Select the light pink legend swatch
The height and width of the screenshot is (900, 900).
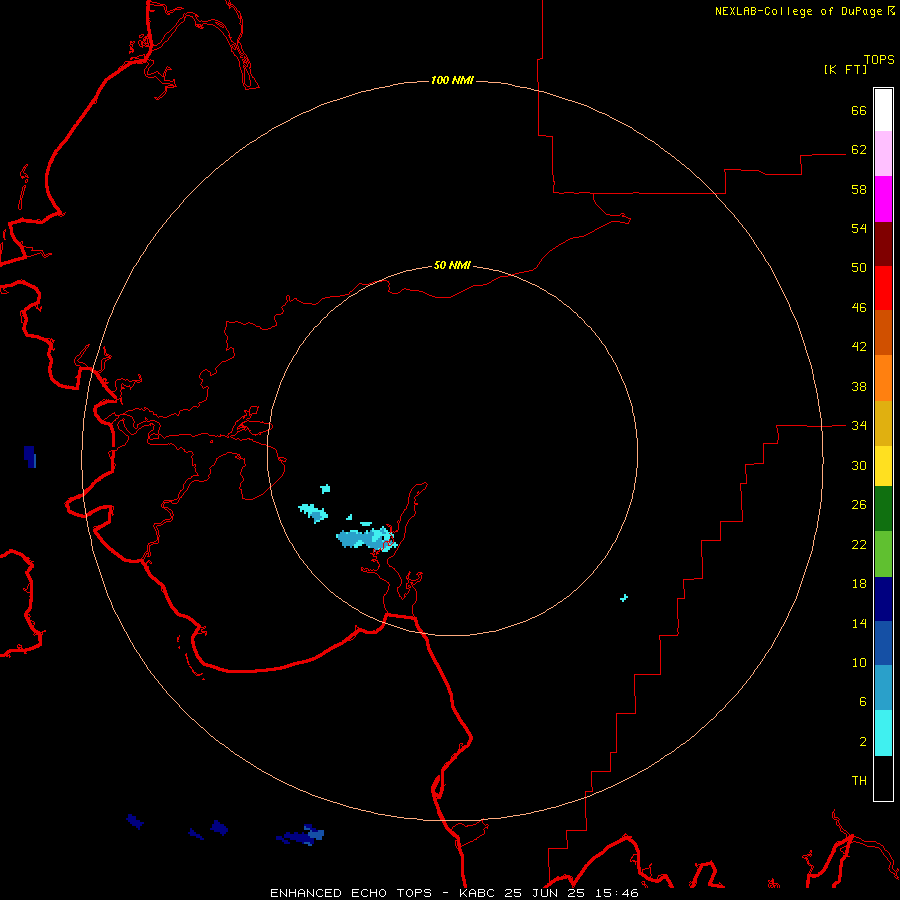(x=883, y=154)
